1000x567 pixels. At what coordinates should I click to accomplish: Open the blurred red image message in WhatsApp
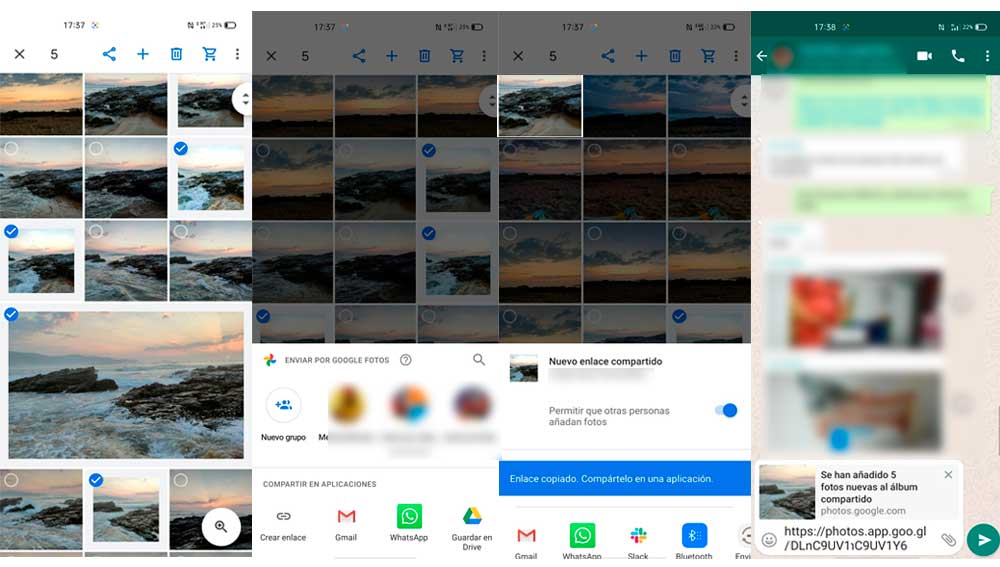[x=855, y=310]
